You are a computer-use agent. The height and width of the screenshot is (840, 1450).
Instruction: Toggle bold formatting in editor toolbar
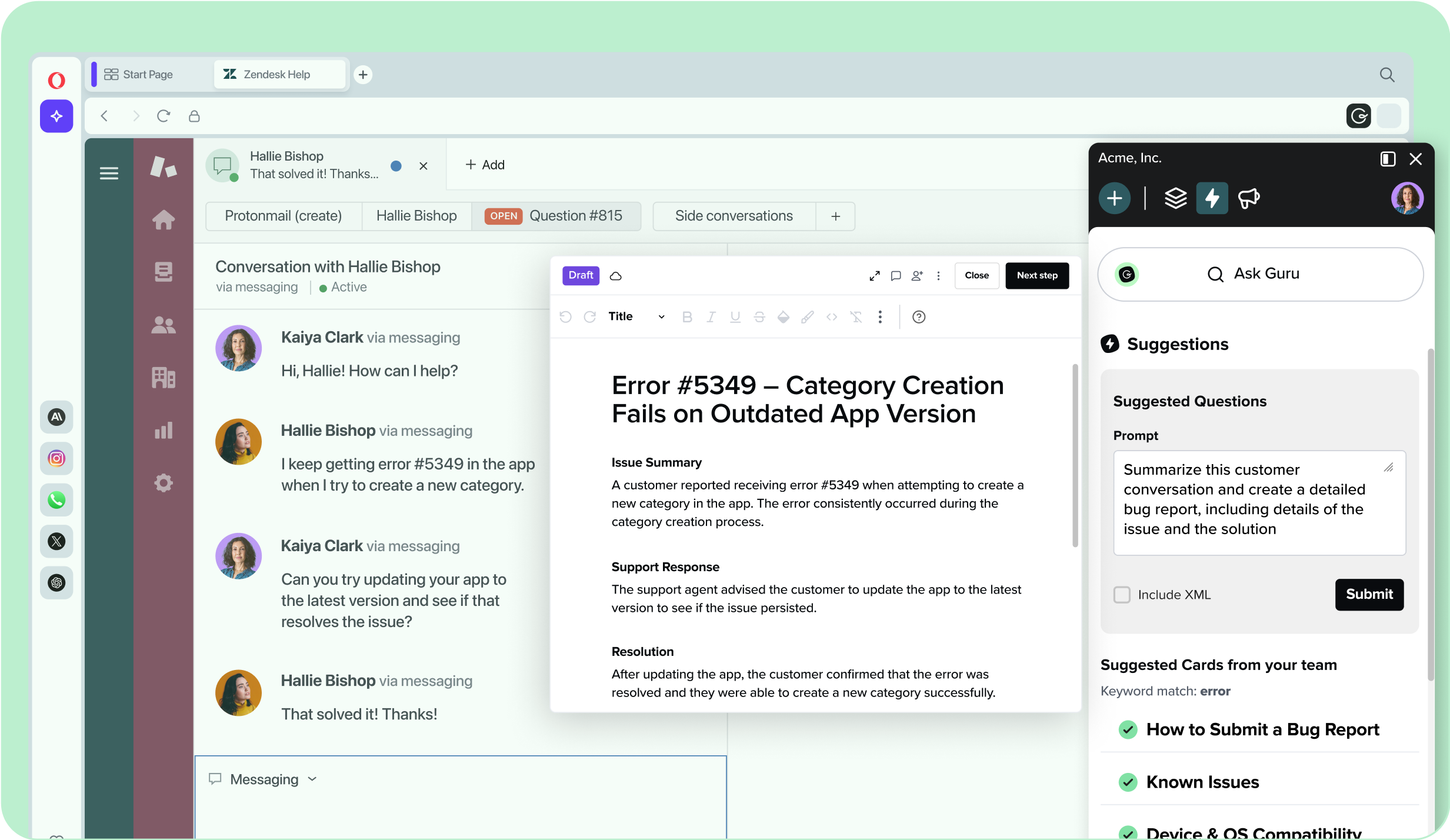tap(686, 317)
